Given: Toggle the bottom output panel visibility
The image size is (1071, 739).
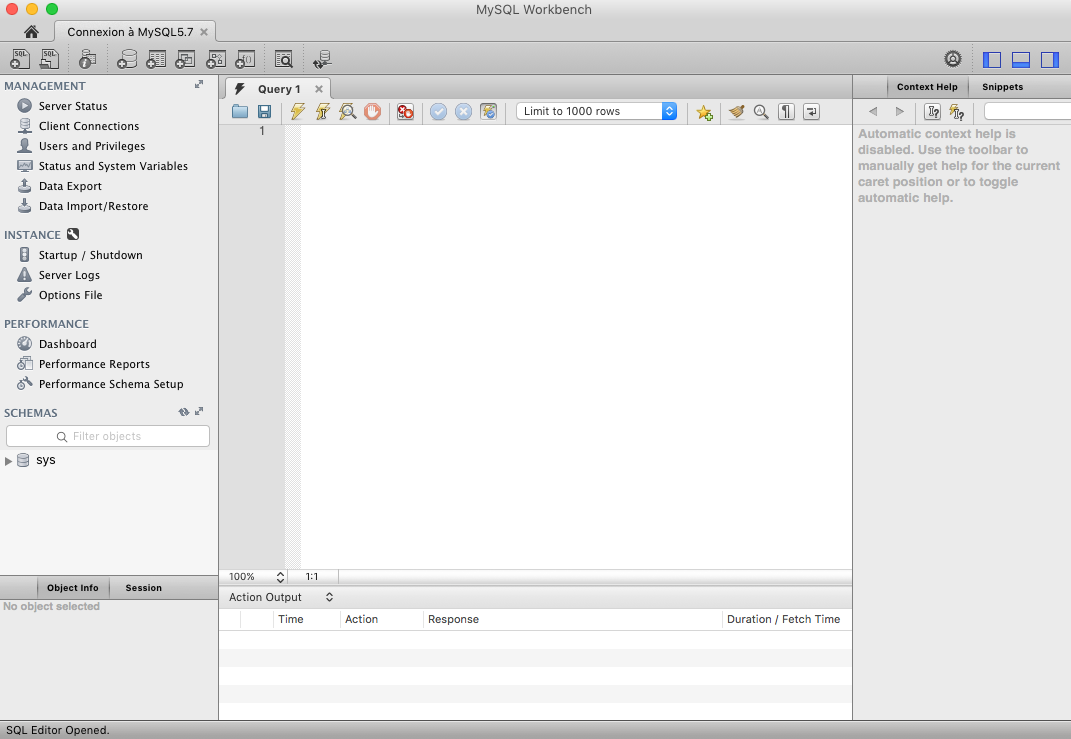Looking at the screenshot, I should (x=1021, y=60).
